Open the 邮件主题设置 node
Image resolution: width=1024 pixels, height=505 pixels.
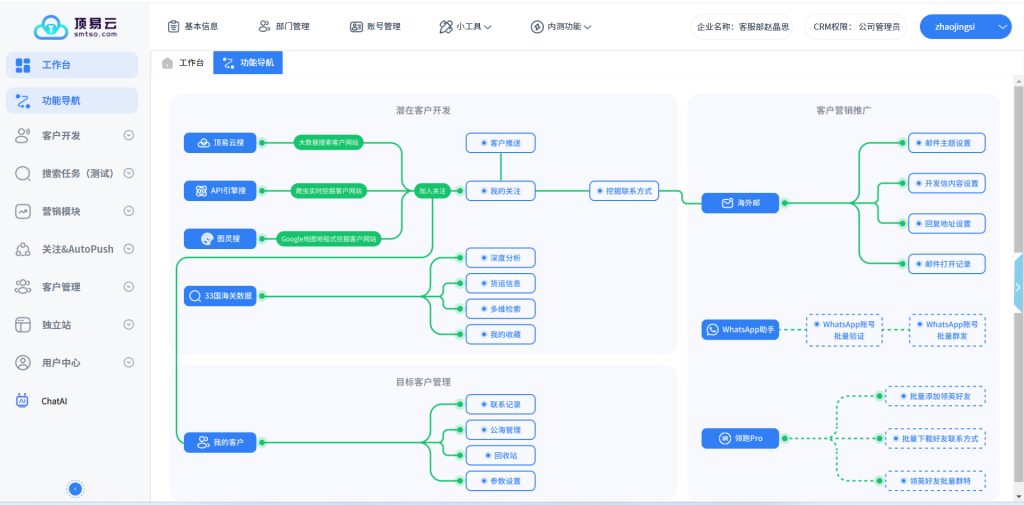pos(946,143)
